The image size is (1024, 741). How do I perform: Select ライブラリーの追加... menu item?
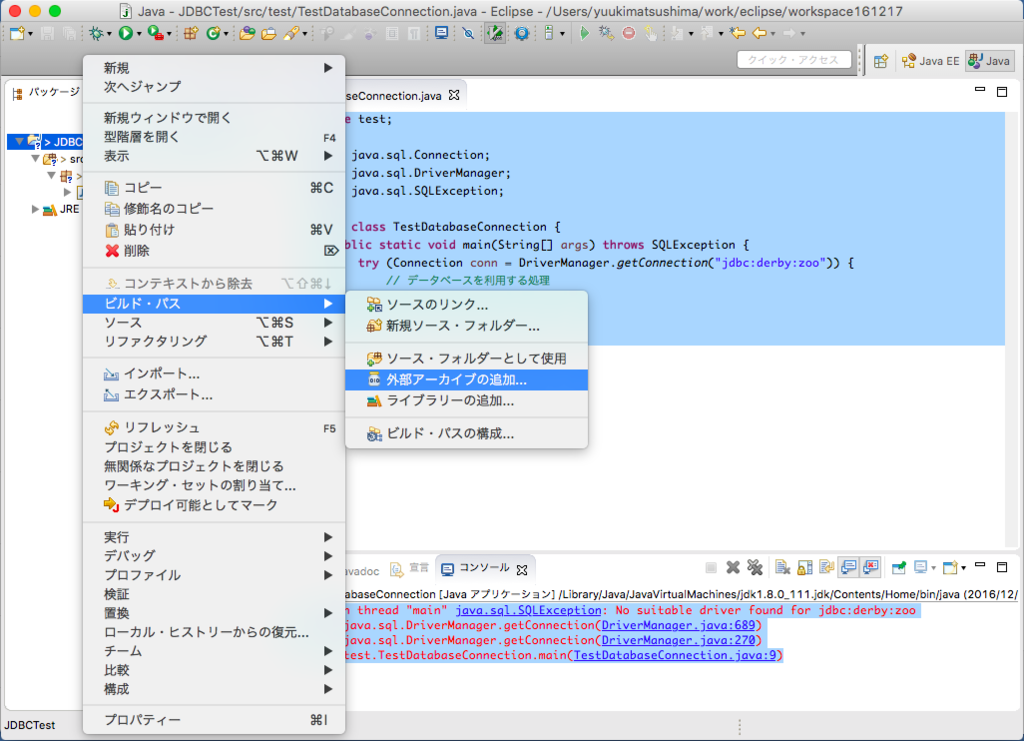click(466, 401)
